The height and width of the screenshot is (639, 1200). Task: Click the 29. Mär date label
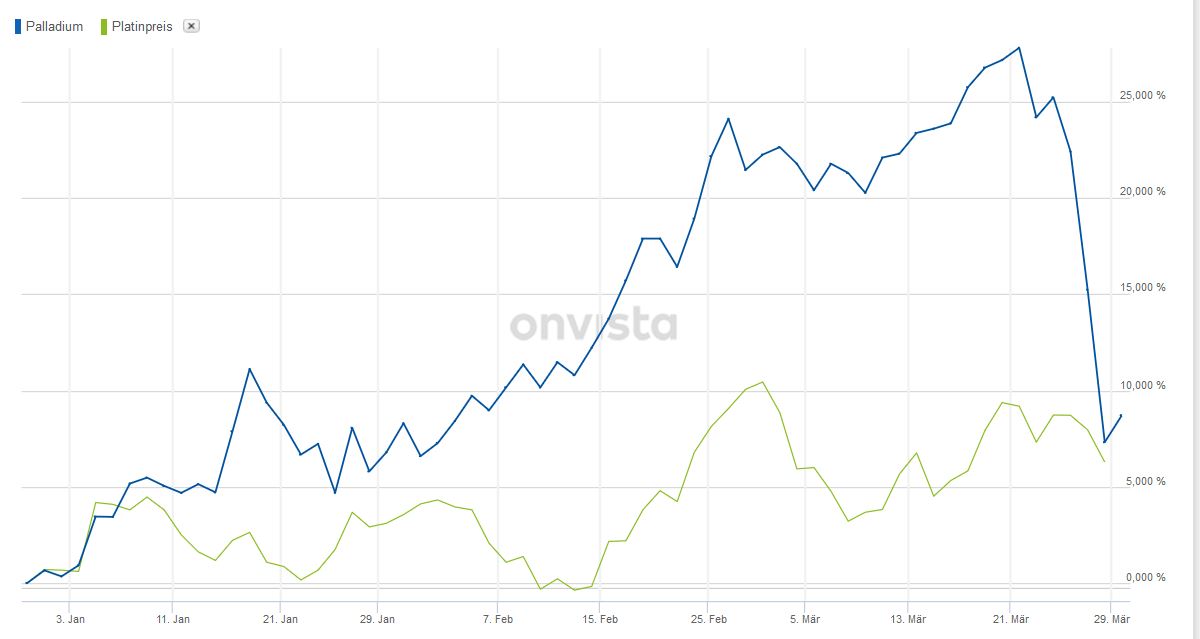[1111, 620]
